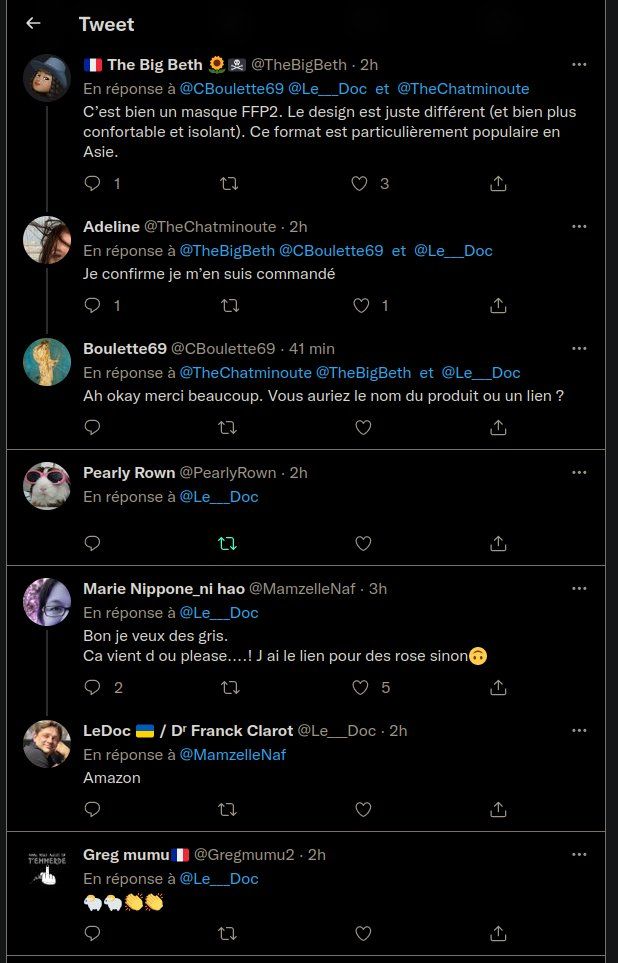Open more options menu on Boulette69's tweet
618x963 pixels.
click(579, 348)
